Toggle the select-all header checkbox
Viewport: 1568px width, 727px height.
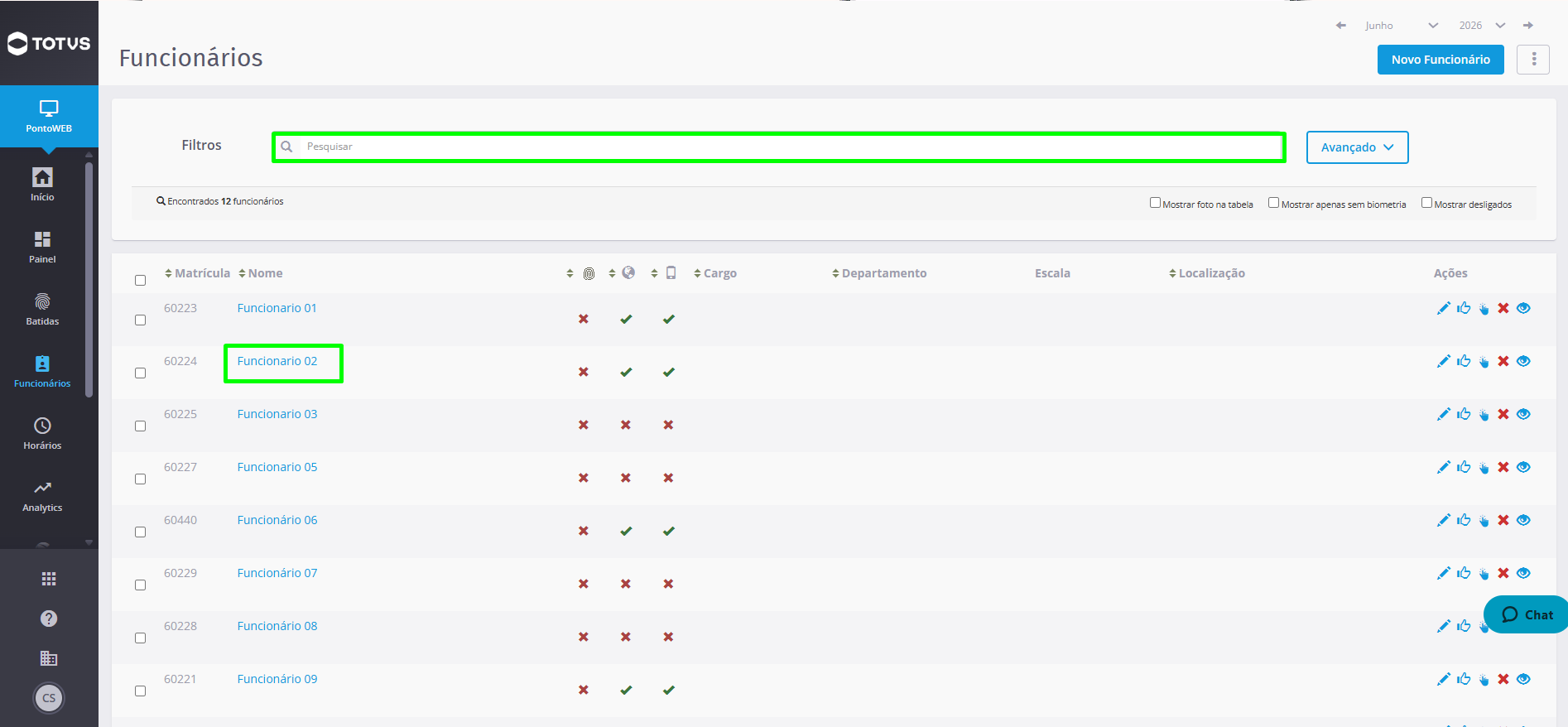point(140,280)
